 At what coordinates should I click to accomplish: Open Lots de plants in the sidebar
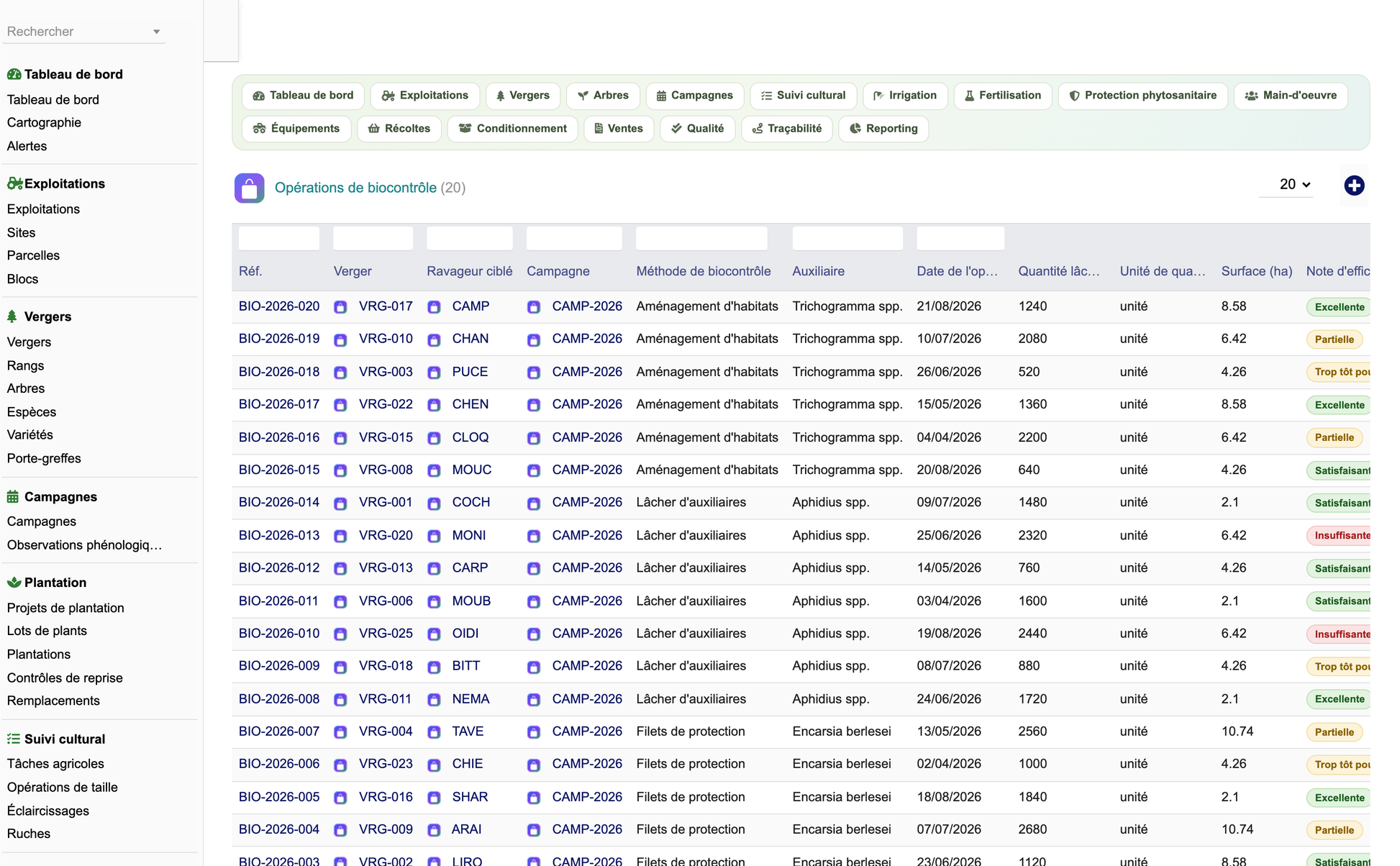pos(47,631)
